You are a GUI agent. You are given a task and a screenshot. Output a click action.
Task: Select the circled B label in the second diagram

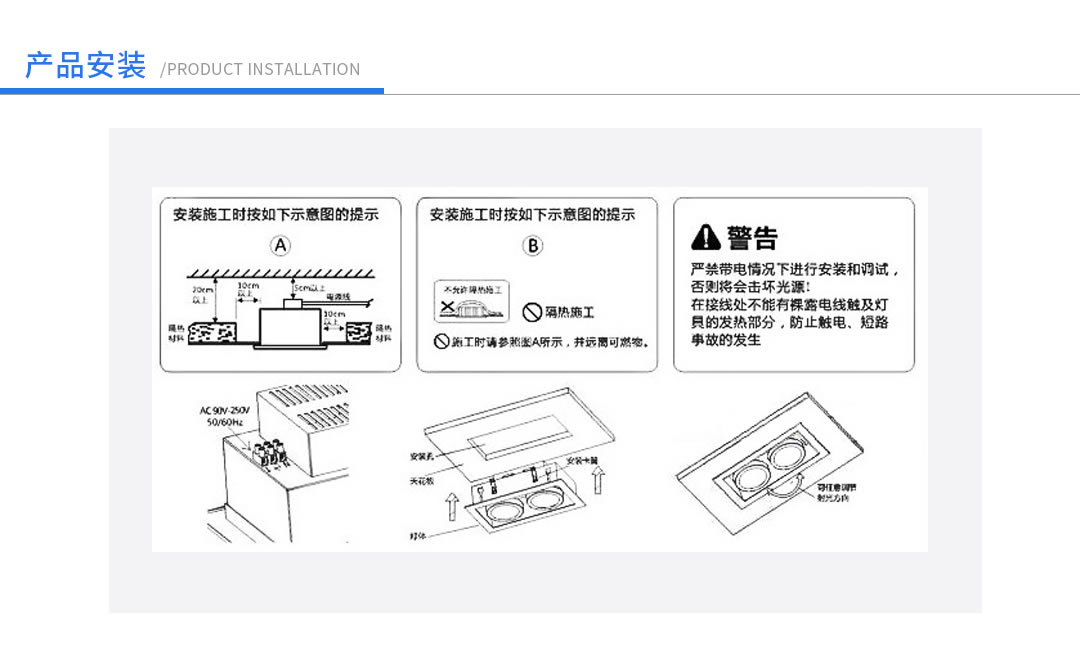click(533, 244)
